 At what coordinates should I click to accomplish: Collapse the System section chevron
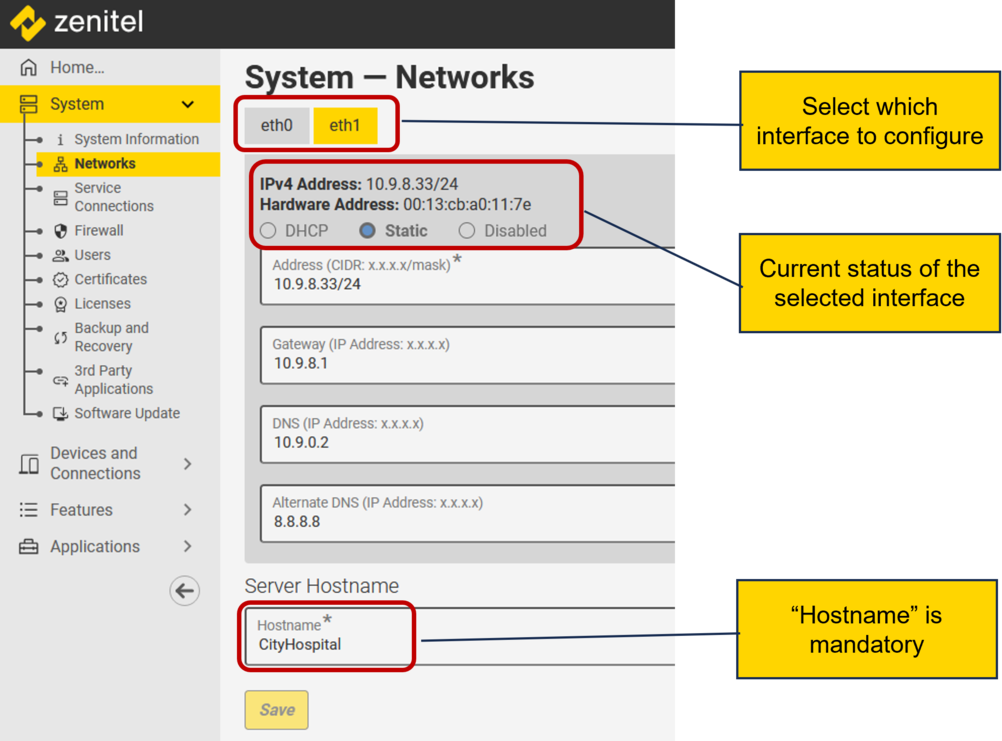click(187, 104)
